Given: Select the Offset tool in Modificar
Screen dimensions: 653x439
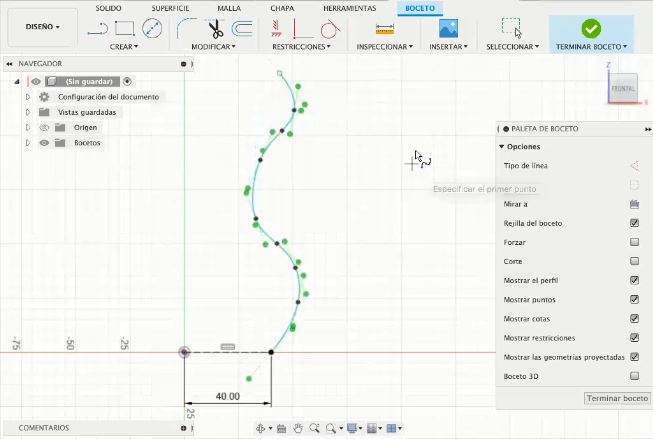Looking at the screenshot, I should point(242,29).
